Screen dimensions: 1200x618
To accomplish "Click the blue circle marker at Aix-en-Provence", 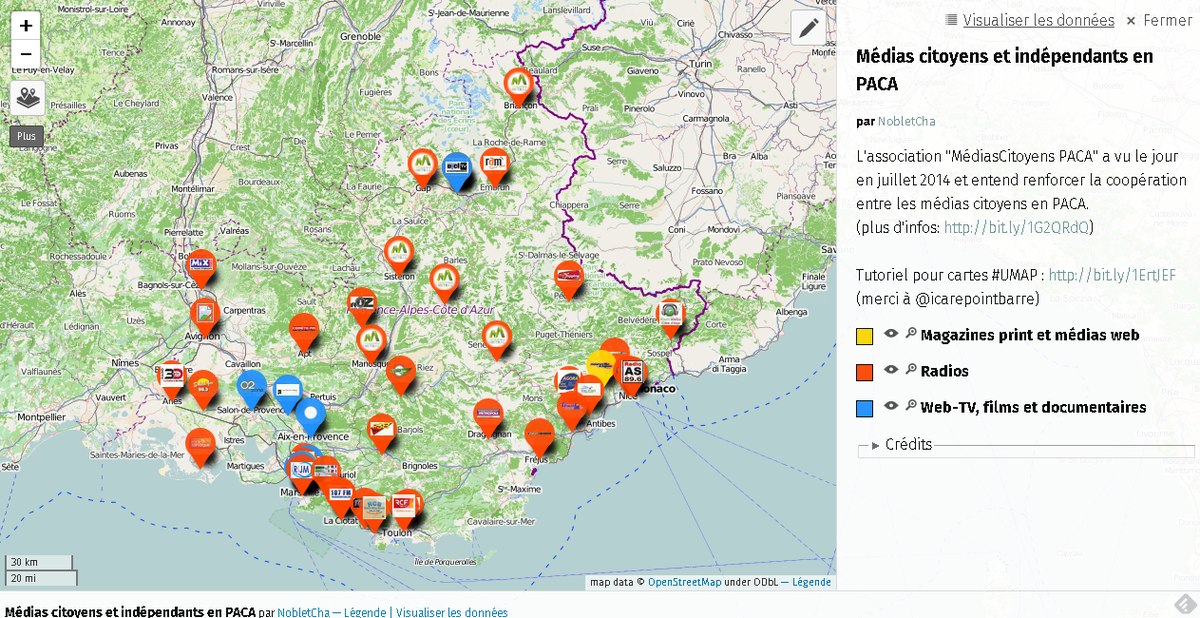I will tap(311, 416).
